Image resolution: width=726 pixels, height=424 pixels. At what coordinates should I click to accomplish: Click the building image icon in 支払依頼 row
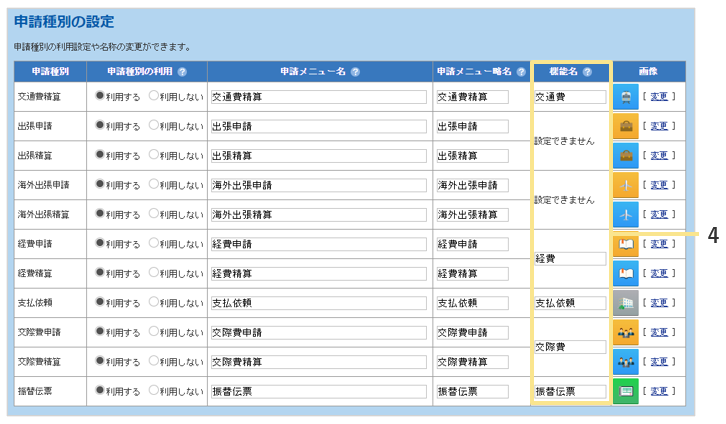625,303
